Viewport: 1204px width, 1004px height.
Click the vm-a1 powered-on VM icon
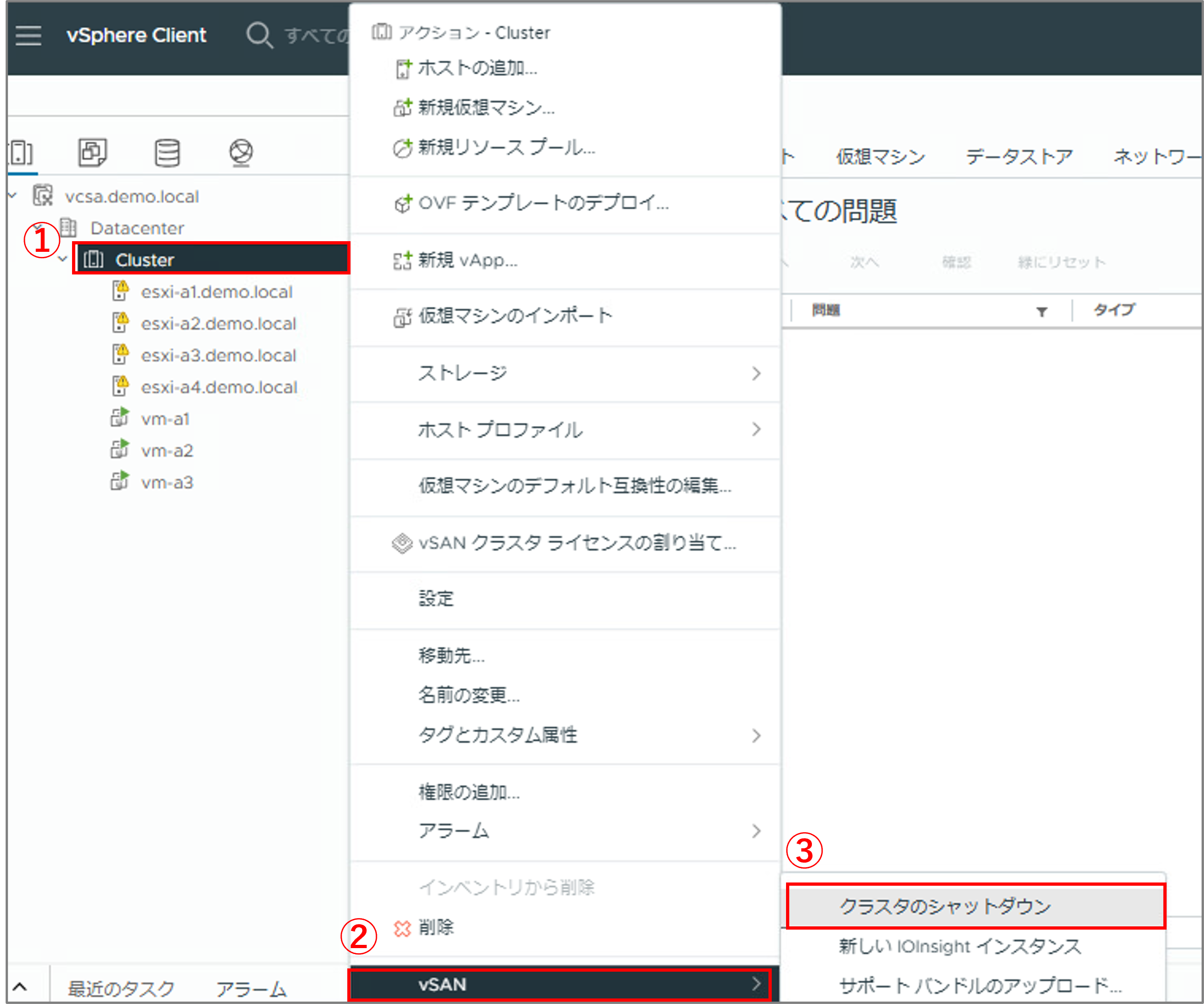[x=119, y=418]
